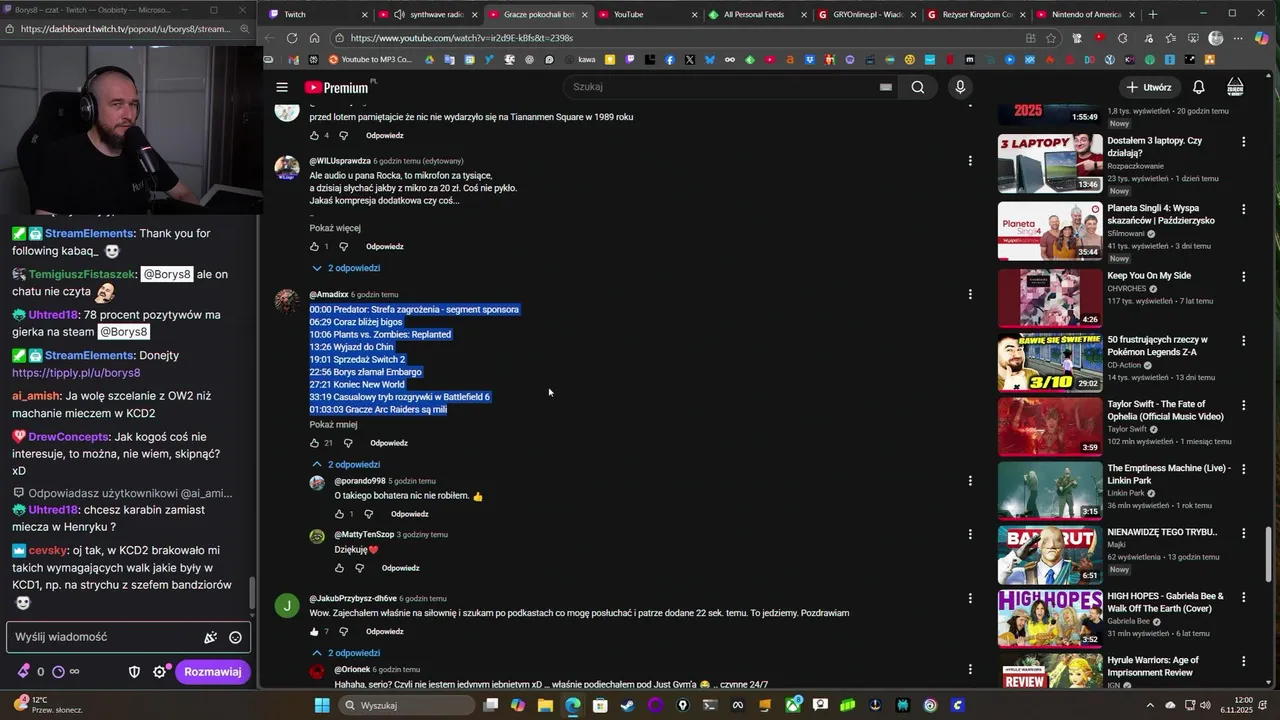Open a new browser tab
The height and width of the screenshot is (720, 1280).
pos(1153,14)
